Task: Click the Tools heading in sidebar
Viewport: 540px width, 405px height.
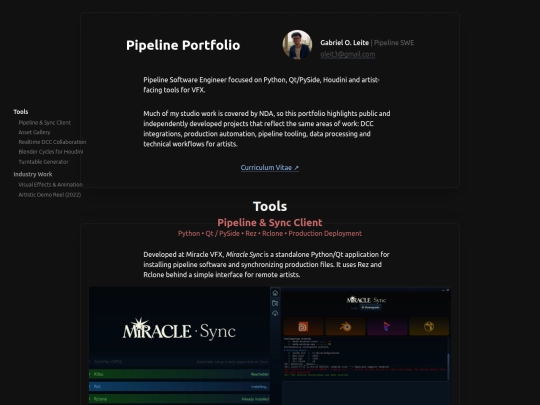Action: 21,112
